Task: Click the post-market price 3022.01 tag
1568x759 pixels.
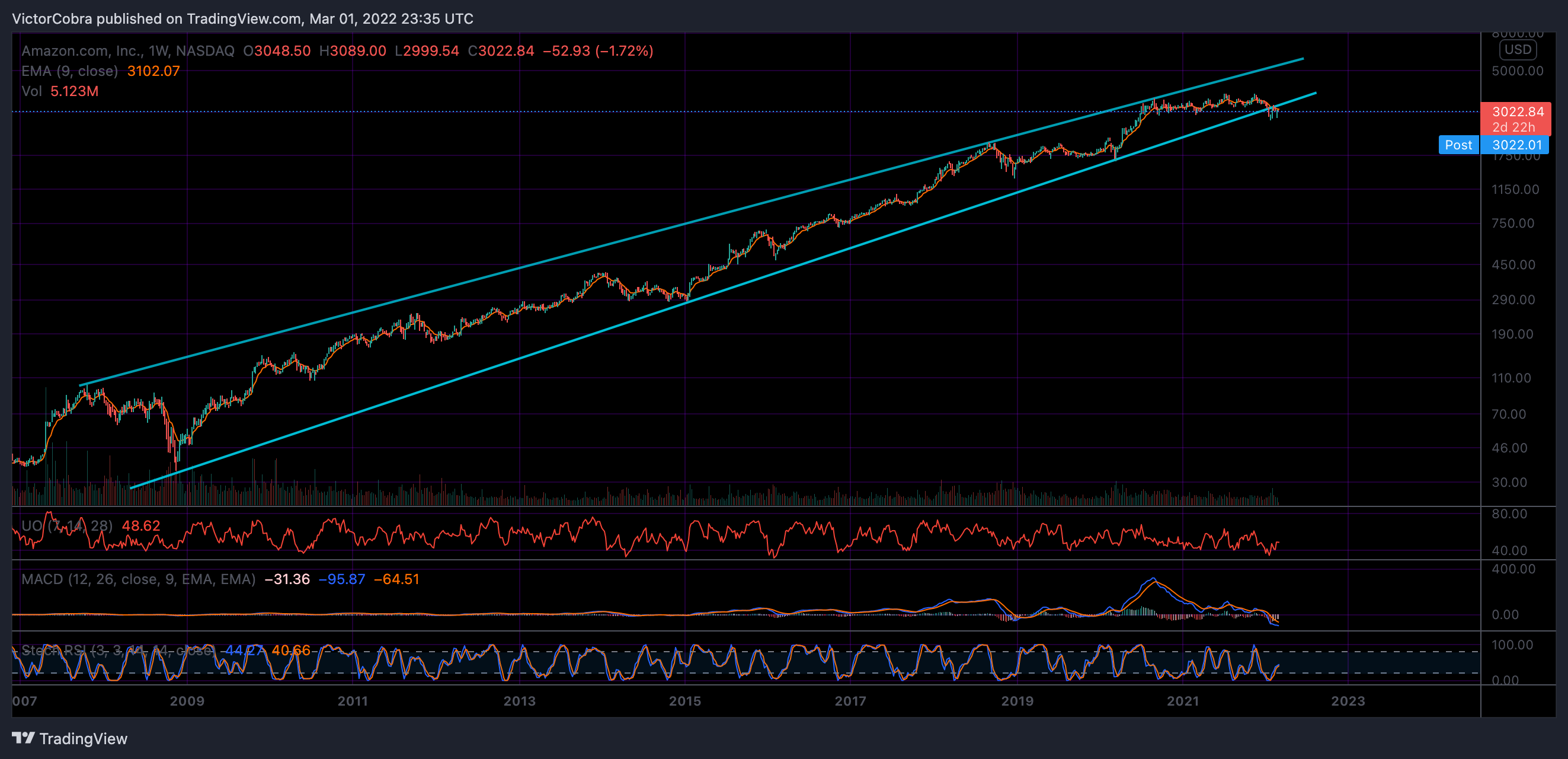Action: [x=1515, y=145]
